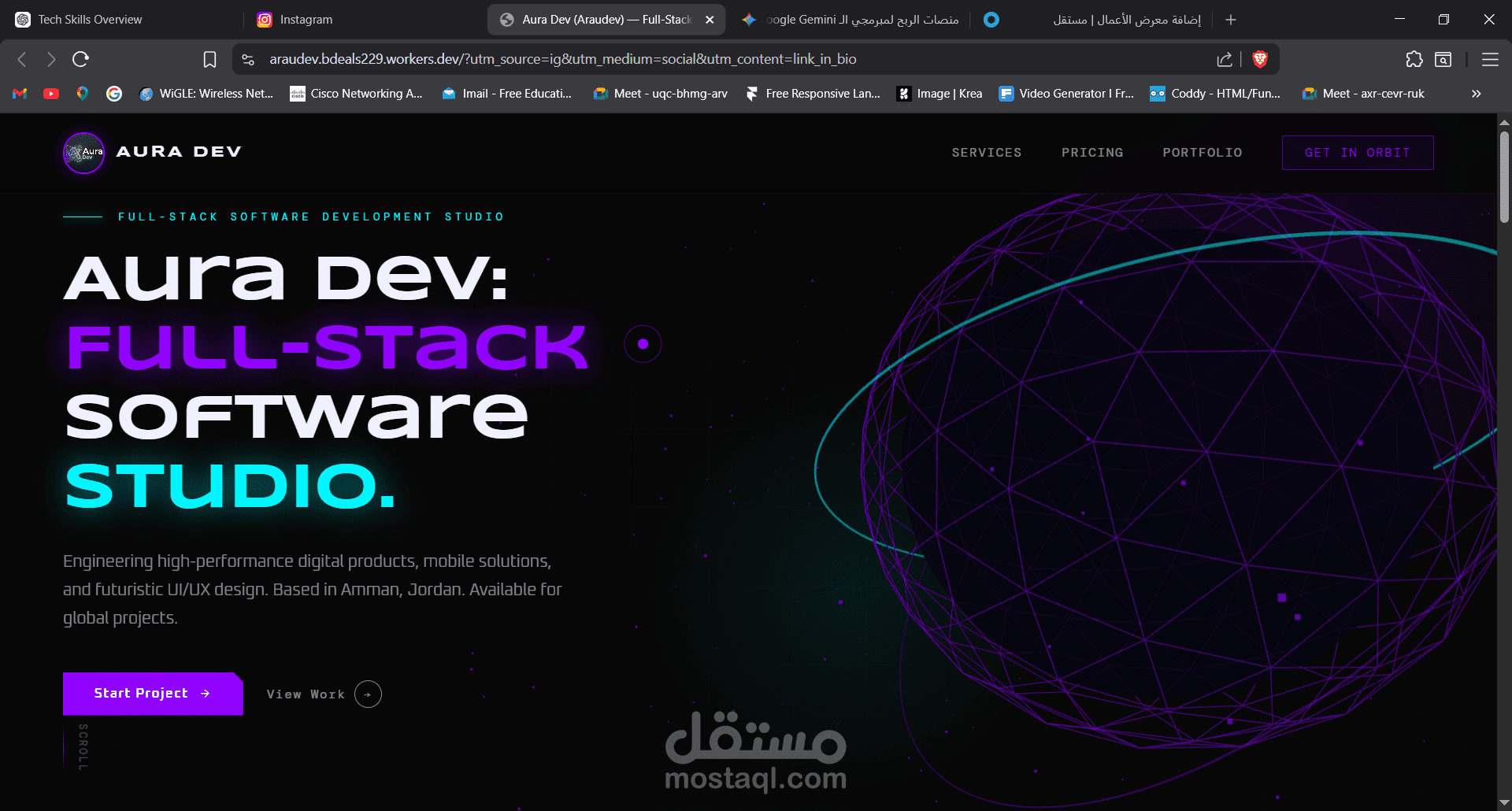Screen dimensions: 1512x811
Task: Open Image | Krea bookmark
Action: coord(939,94)
